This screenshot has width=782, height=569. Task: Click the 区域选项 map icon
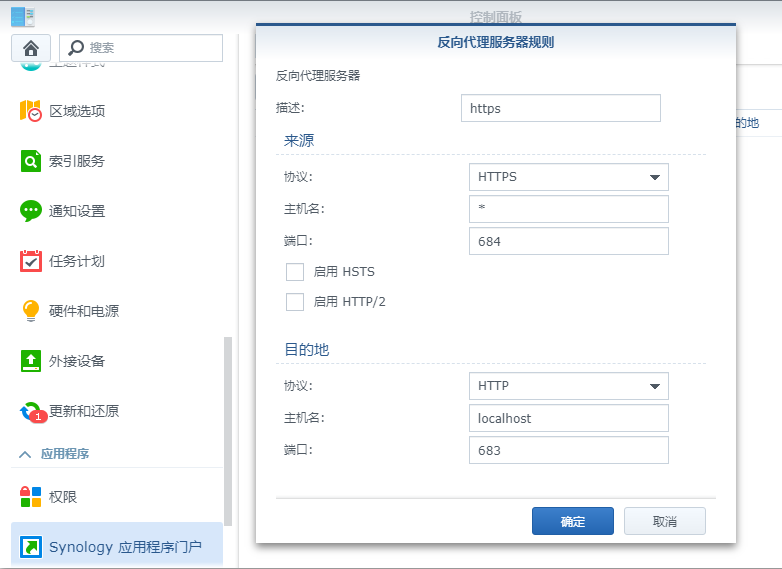(x=30, y=111)
